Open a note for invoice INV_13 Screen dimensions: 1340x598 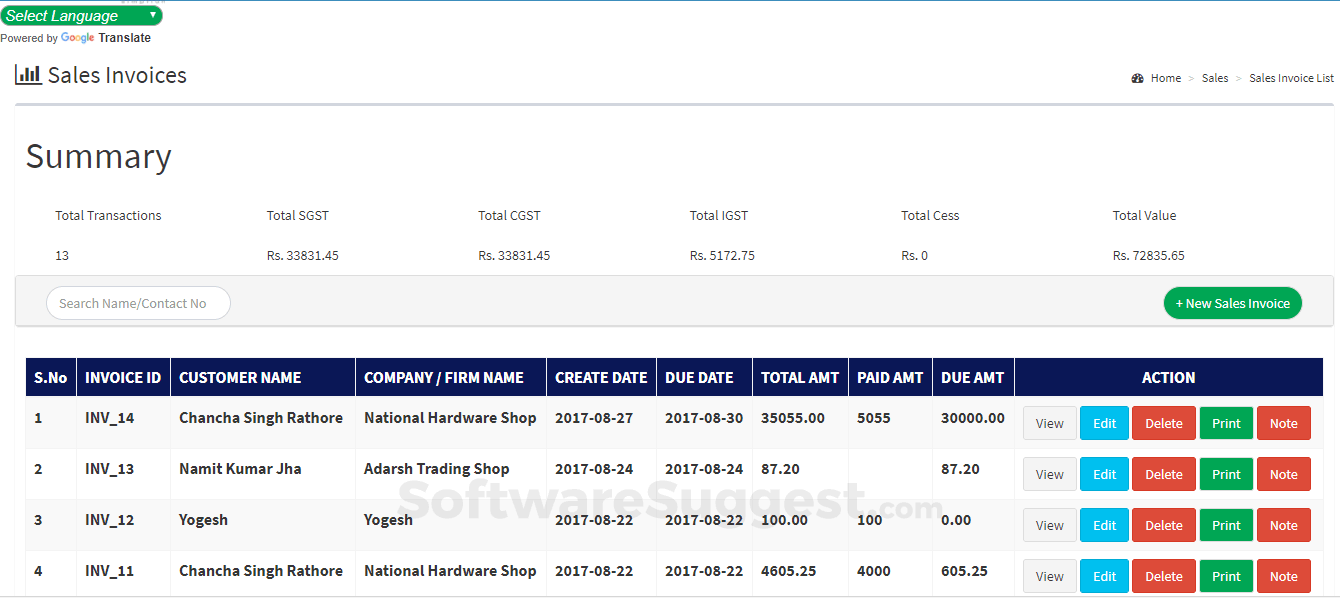point(1283,474)
